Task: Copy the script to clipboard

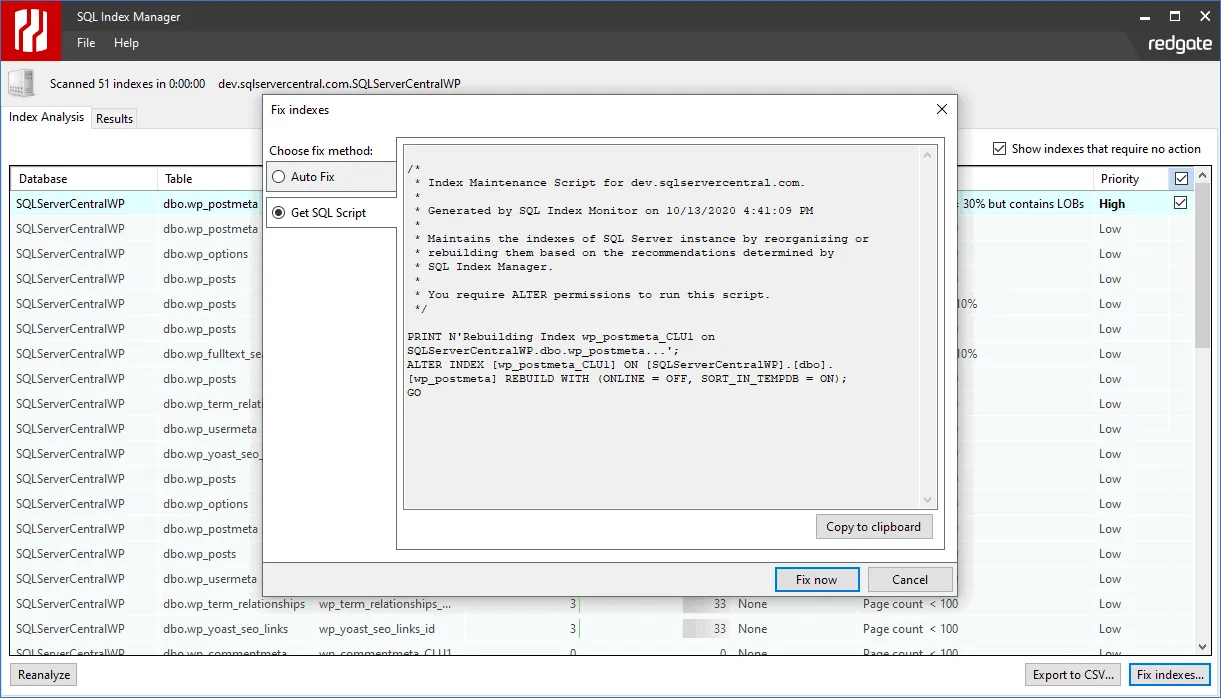Action: 873,527
